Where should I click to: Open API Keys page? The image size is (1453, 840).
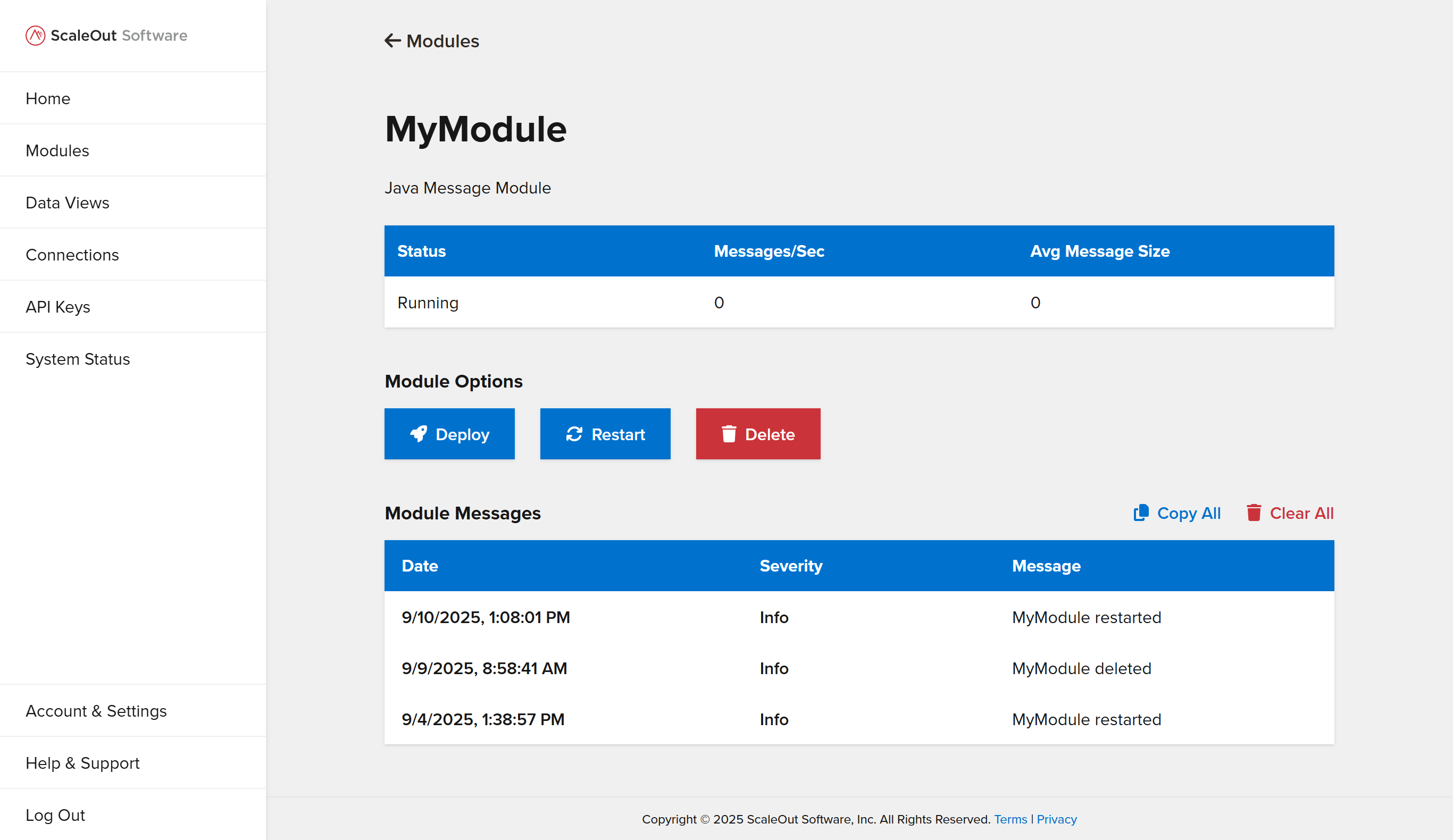click(x=133, y=307)
